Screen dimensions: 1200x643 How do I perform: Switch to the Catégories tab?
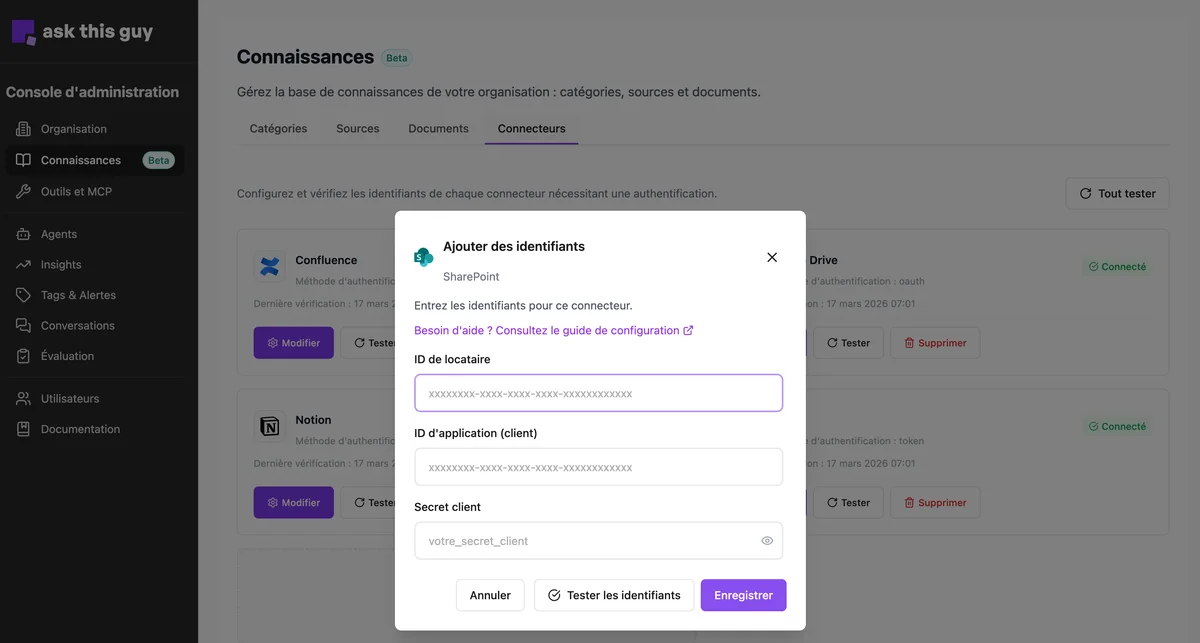click(x=278, y=128)
